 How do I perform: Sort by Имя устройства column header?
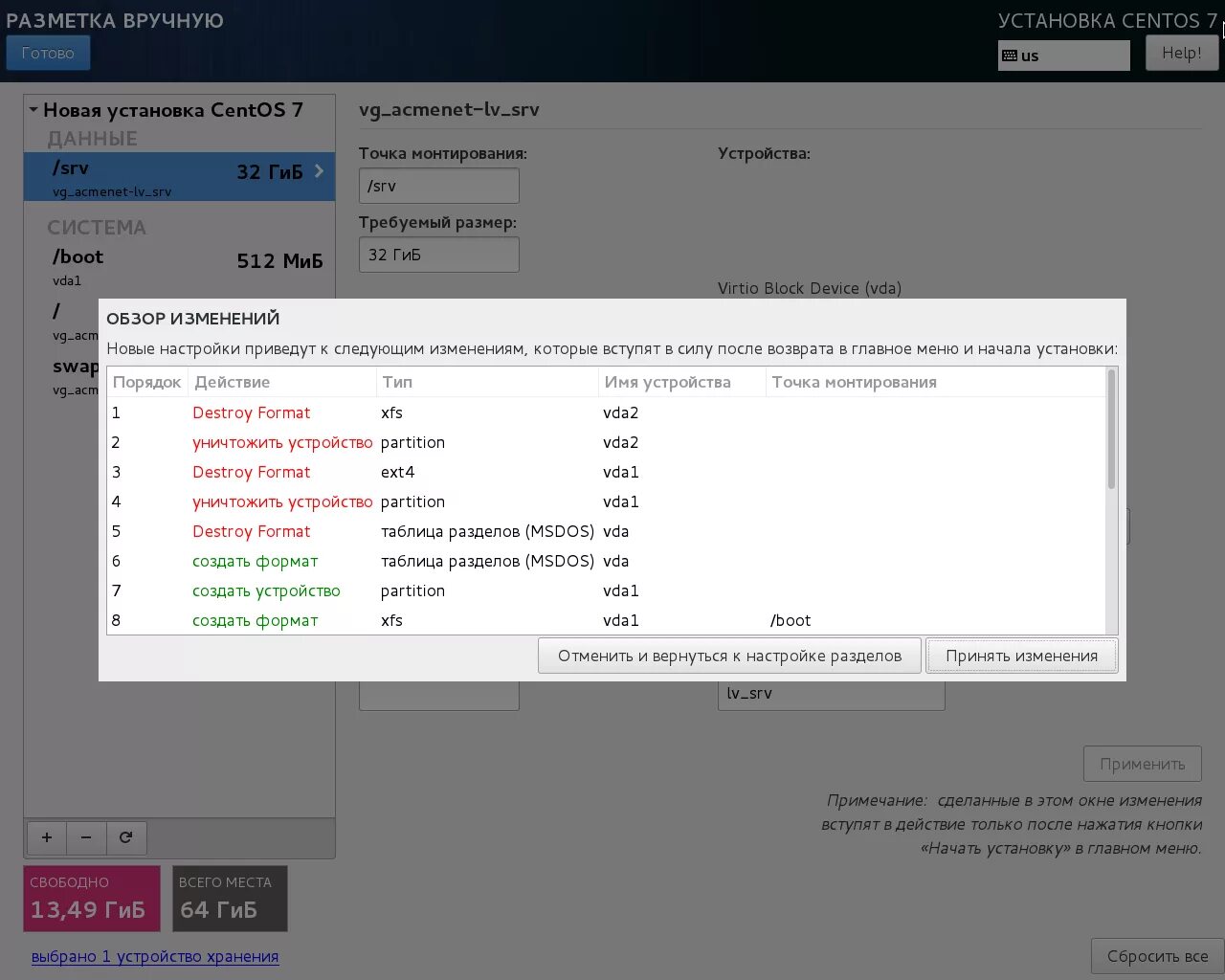[682, 382]
